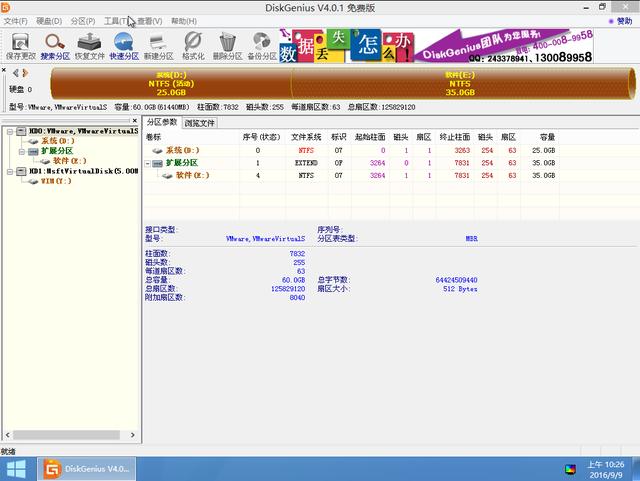This screenshot has height=481, width=640.
Task: Click the DiskGenius advertisement banner
Action: (x=436, y=46)
